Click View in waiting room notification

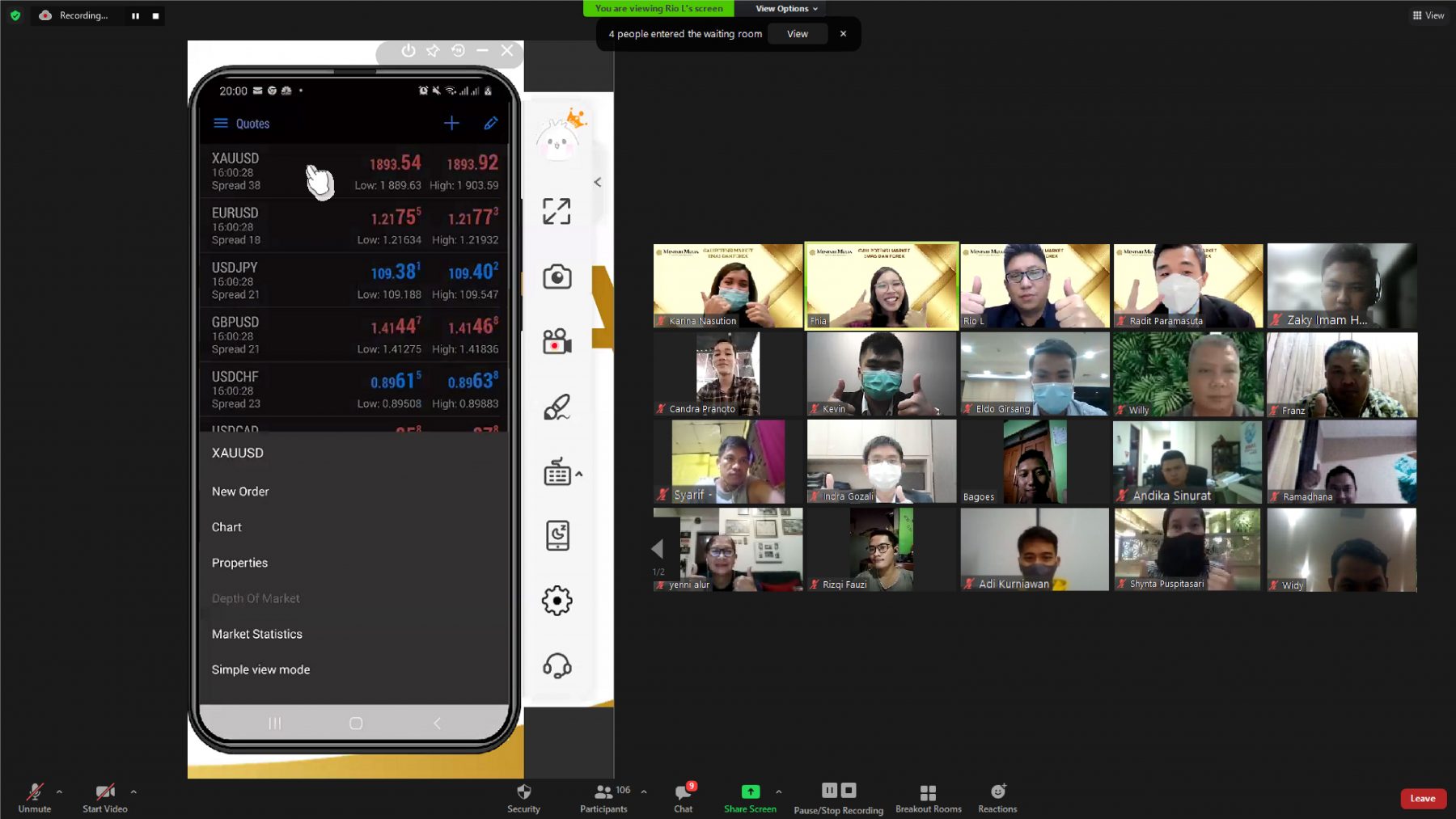(x=798, y=34)
